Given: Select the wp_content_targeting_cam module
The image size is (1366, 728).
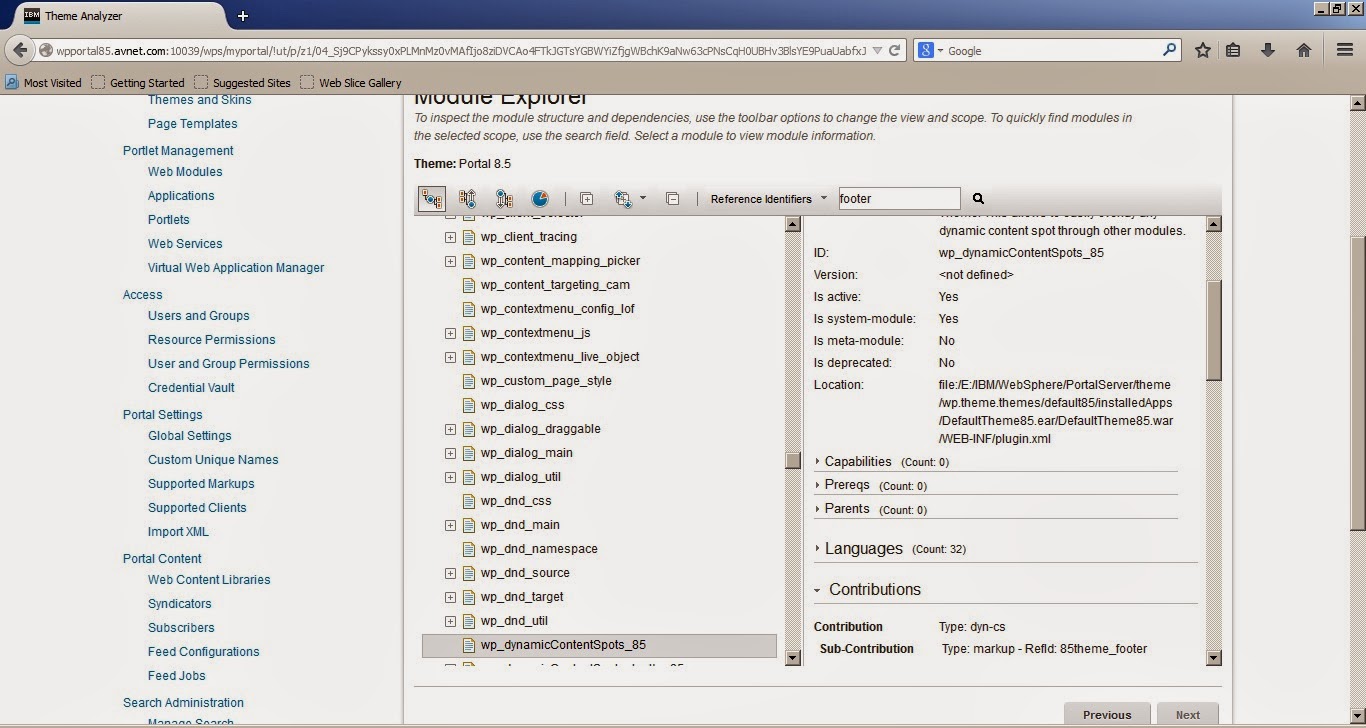Looking at the screenshot, I should [x=555, y=285].
